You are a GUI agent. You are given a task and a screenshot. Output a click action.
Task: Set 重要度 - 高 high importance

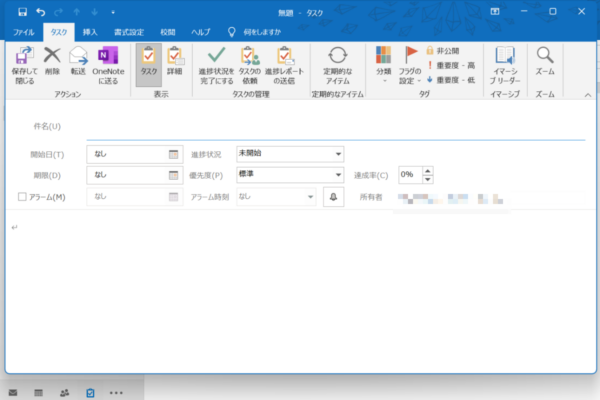click(450, 65)
